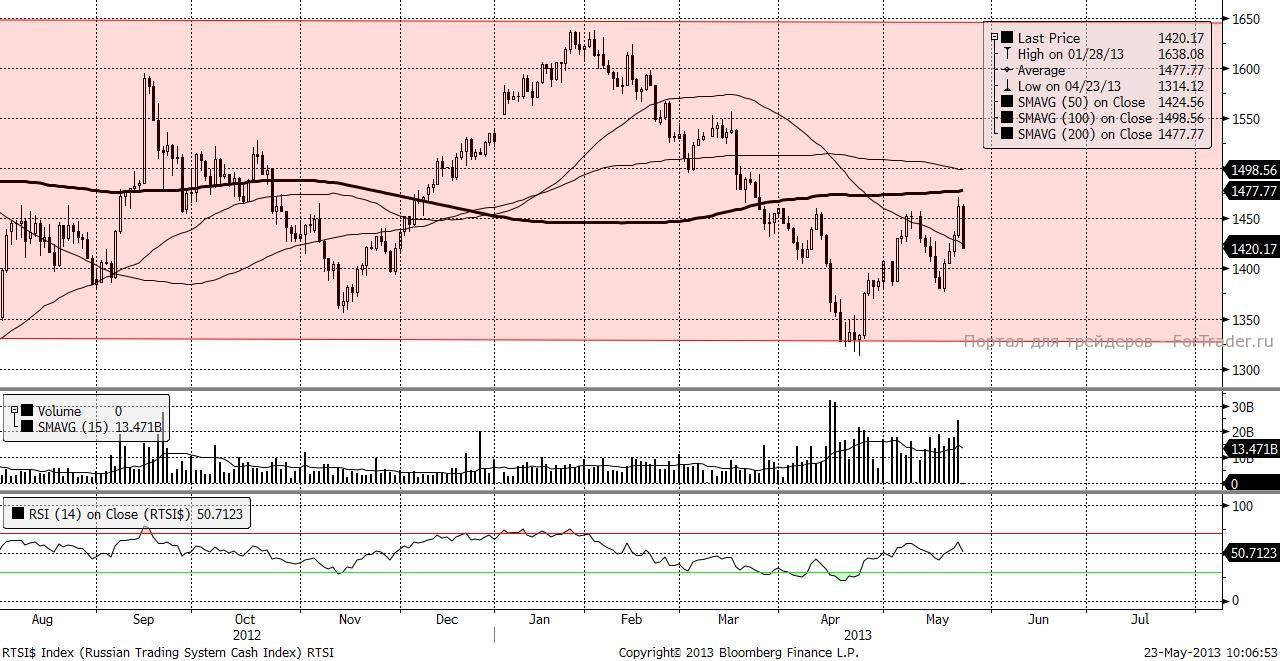Screen dimensions: 1280x661
Task: Collapse the Last Price legend tree
Action: click(x=994, y=38)
